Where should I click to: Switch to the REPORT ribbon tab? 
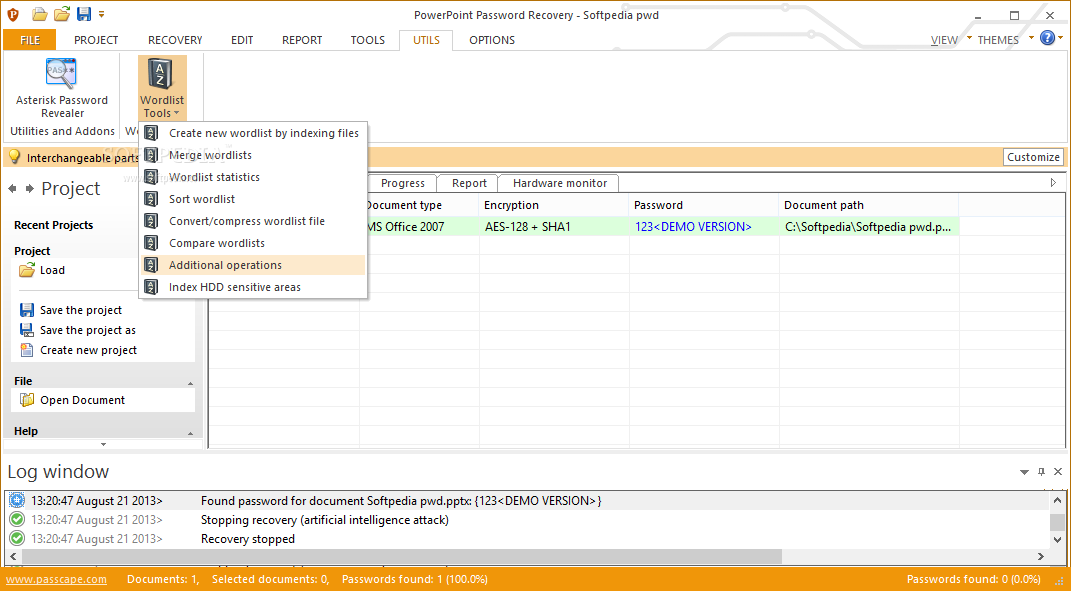point(302,40)
